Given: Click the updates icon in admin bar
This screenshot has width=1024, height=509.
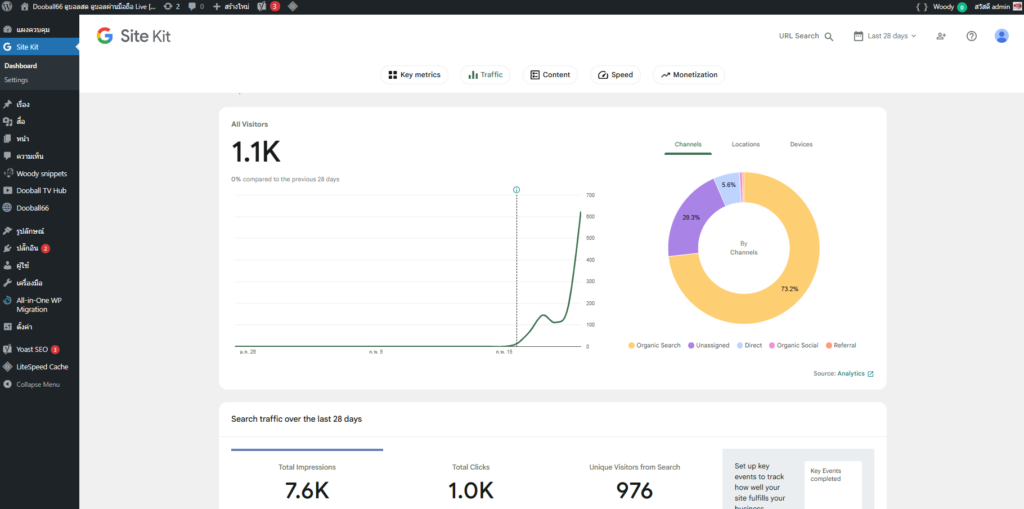Looking at the screenshot, I should point(171,6).
